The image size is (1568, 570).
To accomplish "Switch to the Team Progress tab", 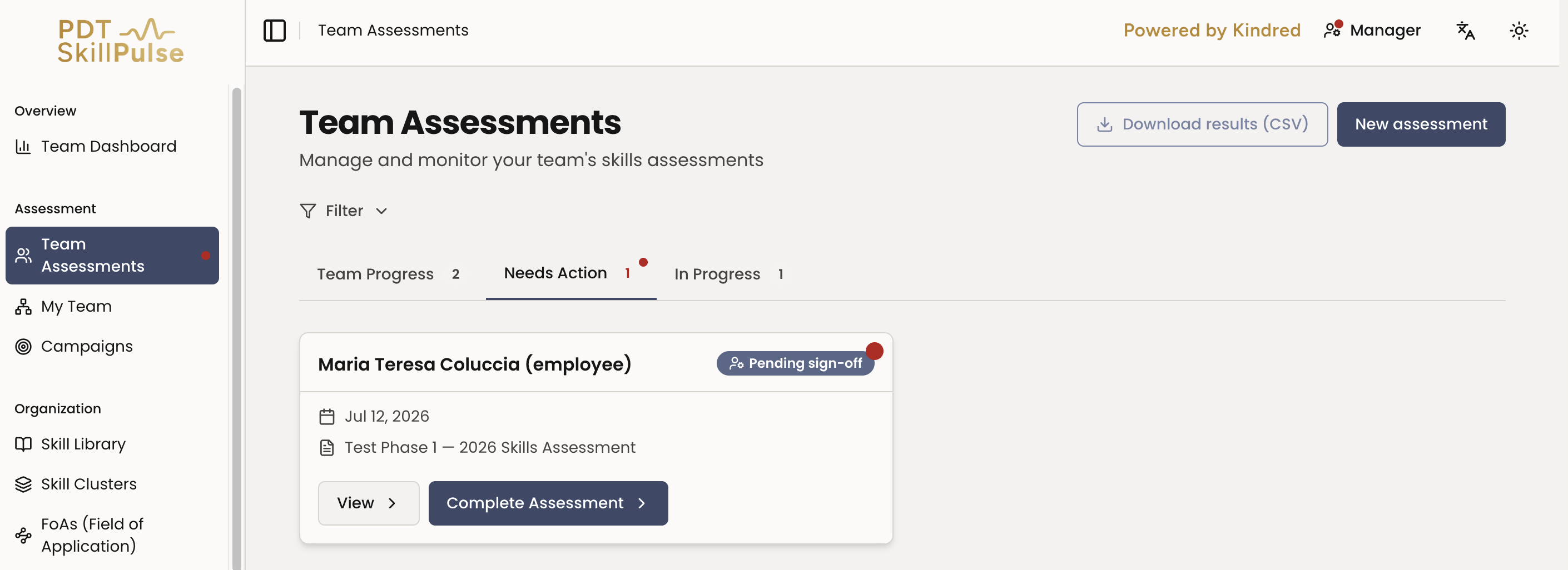I will point(388,274).
